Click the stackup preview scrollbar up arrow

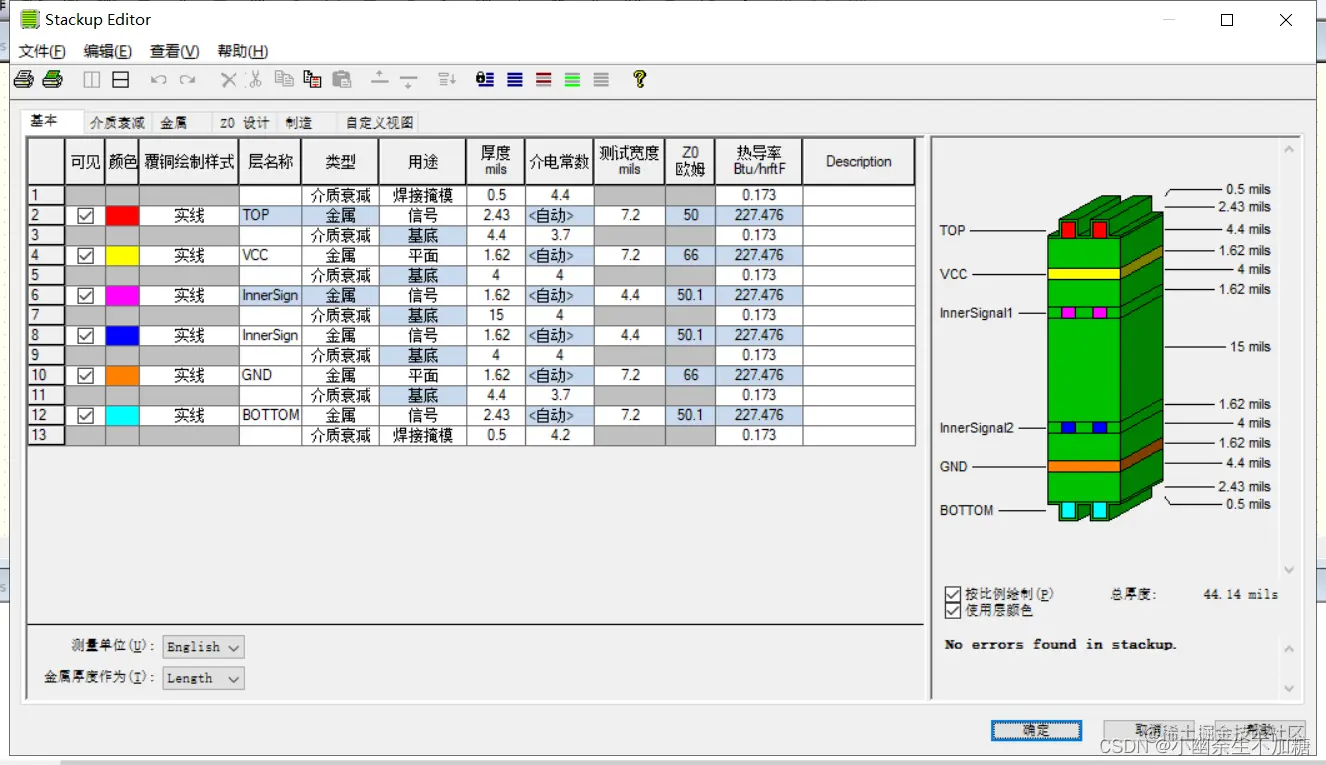(1289, 150)
